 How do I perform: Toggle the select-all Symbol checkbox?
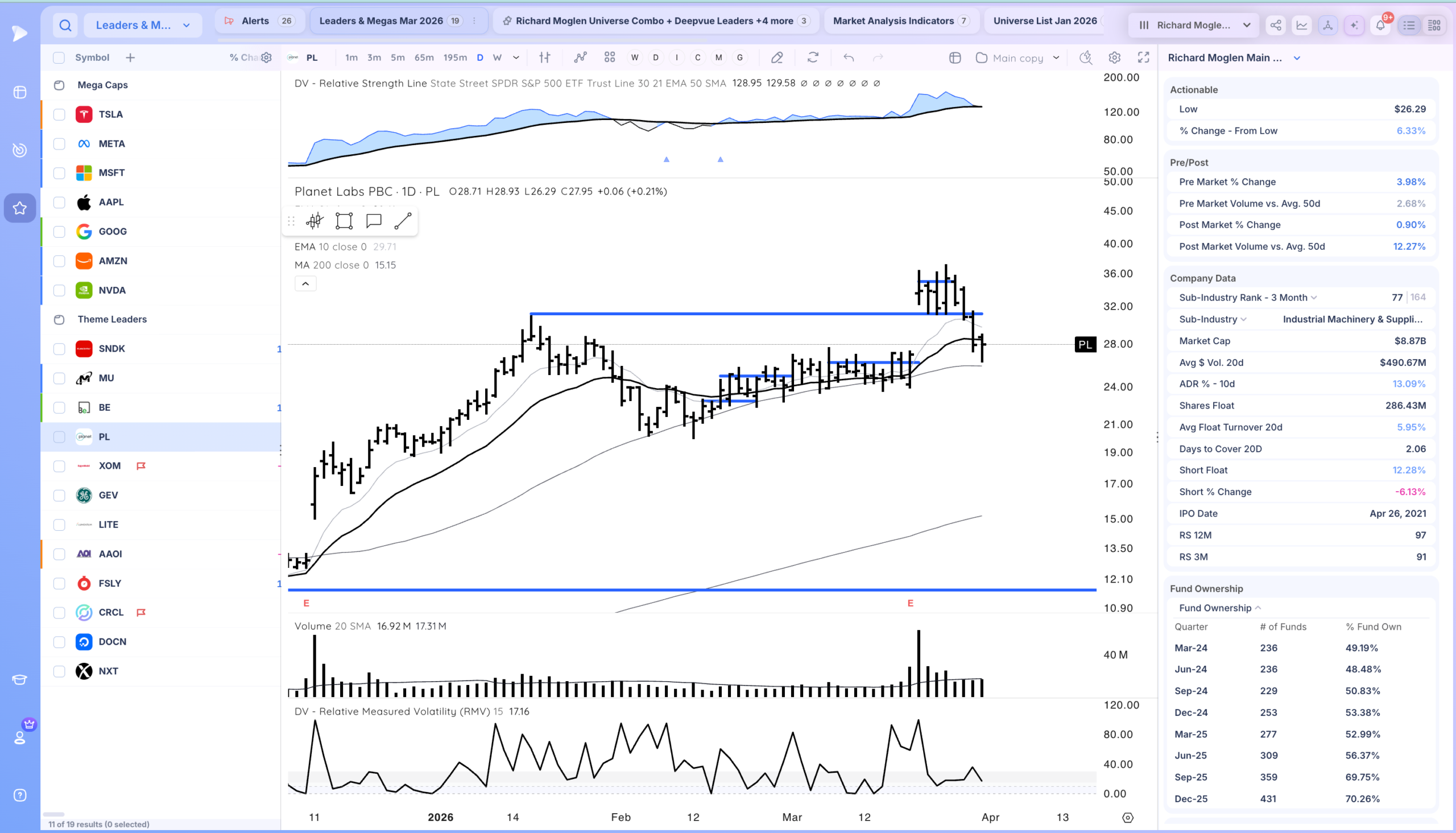pos(59,58)
